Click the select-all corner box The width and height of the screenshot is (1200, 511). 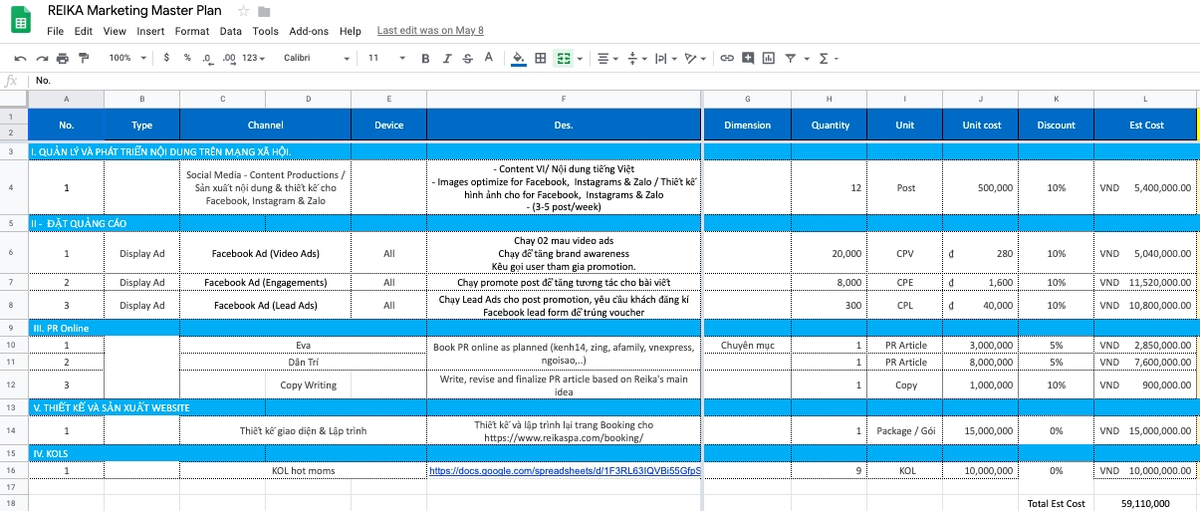coord(13,99)
